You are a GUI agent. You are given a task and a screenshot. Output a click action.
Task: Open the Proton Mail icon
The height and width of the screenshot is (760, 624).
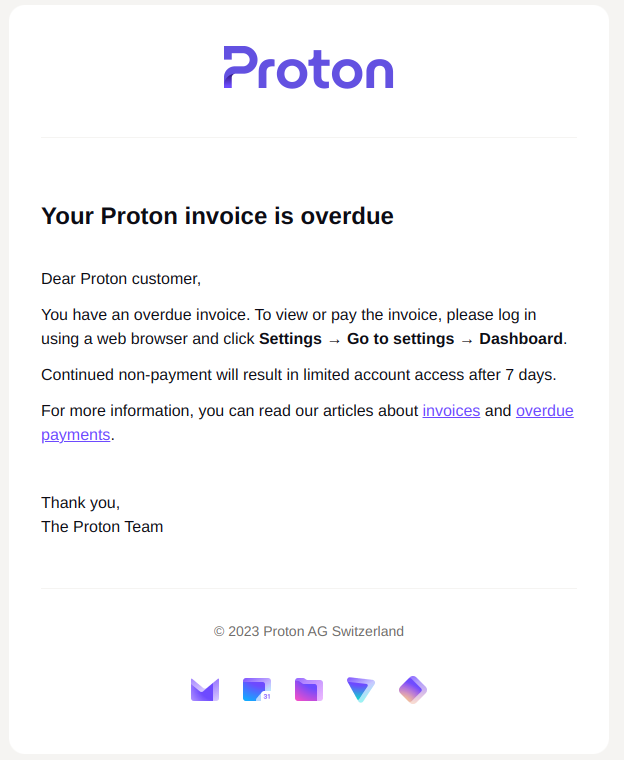click(205, 690)
